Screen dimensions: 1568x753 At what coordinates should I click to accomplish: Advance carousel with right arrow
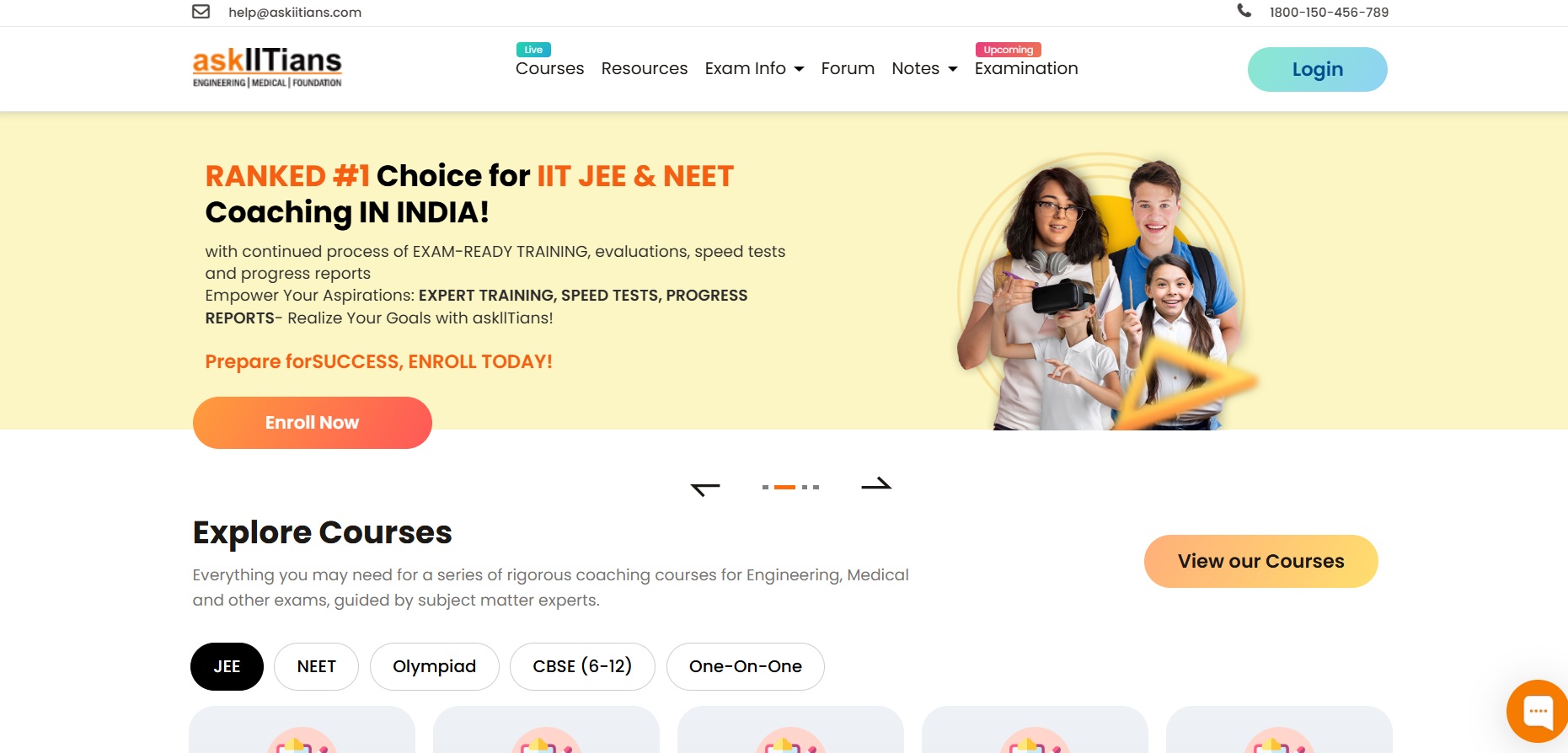tap(876, 483)
